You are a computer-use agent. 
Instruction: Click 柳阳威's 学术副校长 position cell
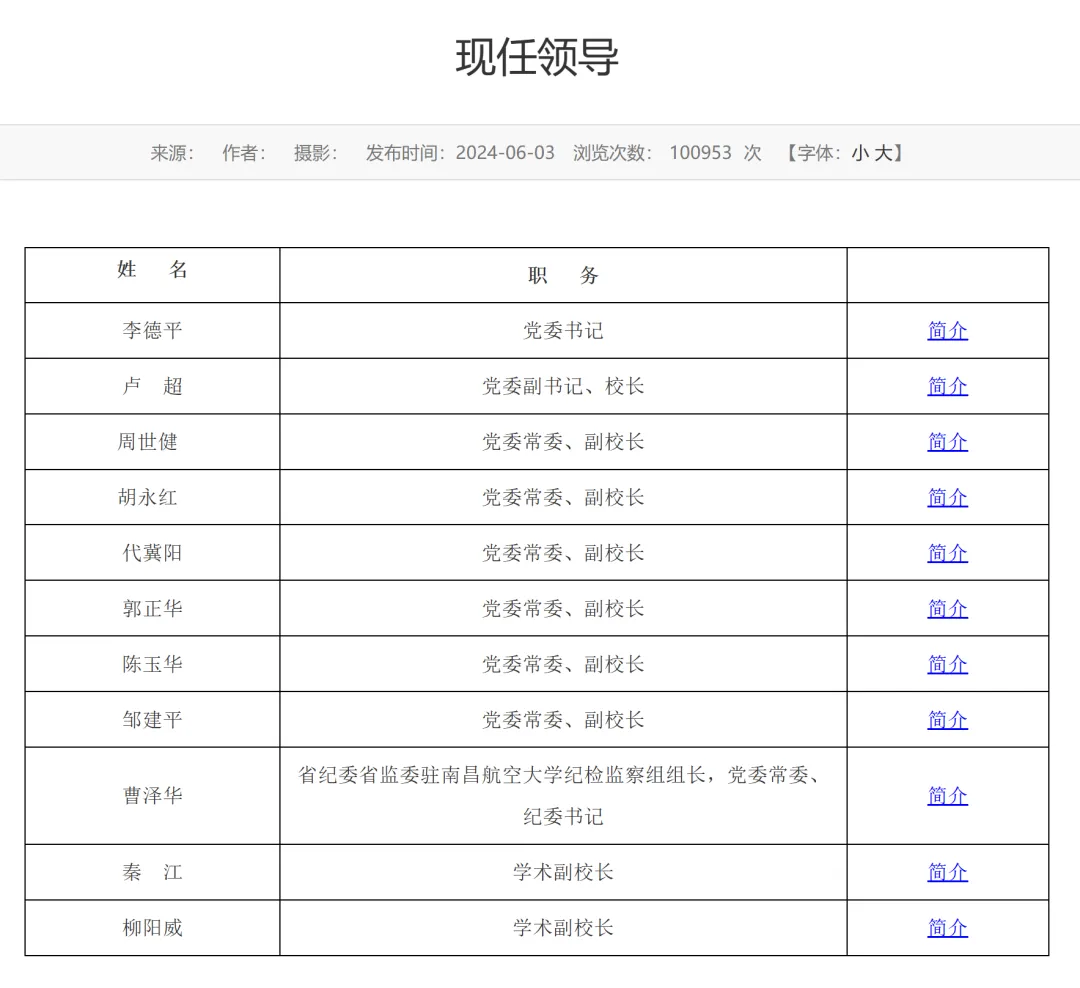click(x=563, y=928)
